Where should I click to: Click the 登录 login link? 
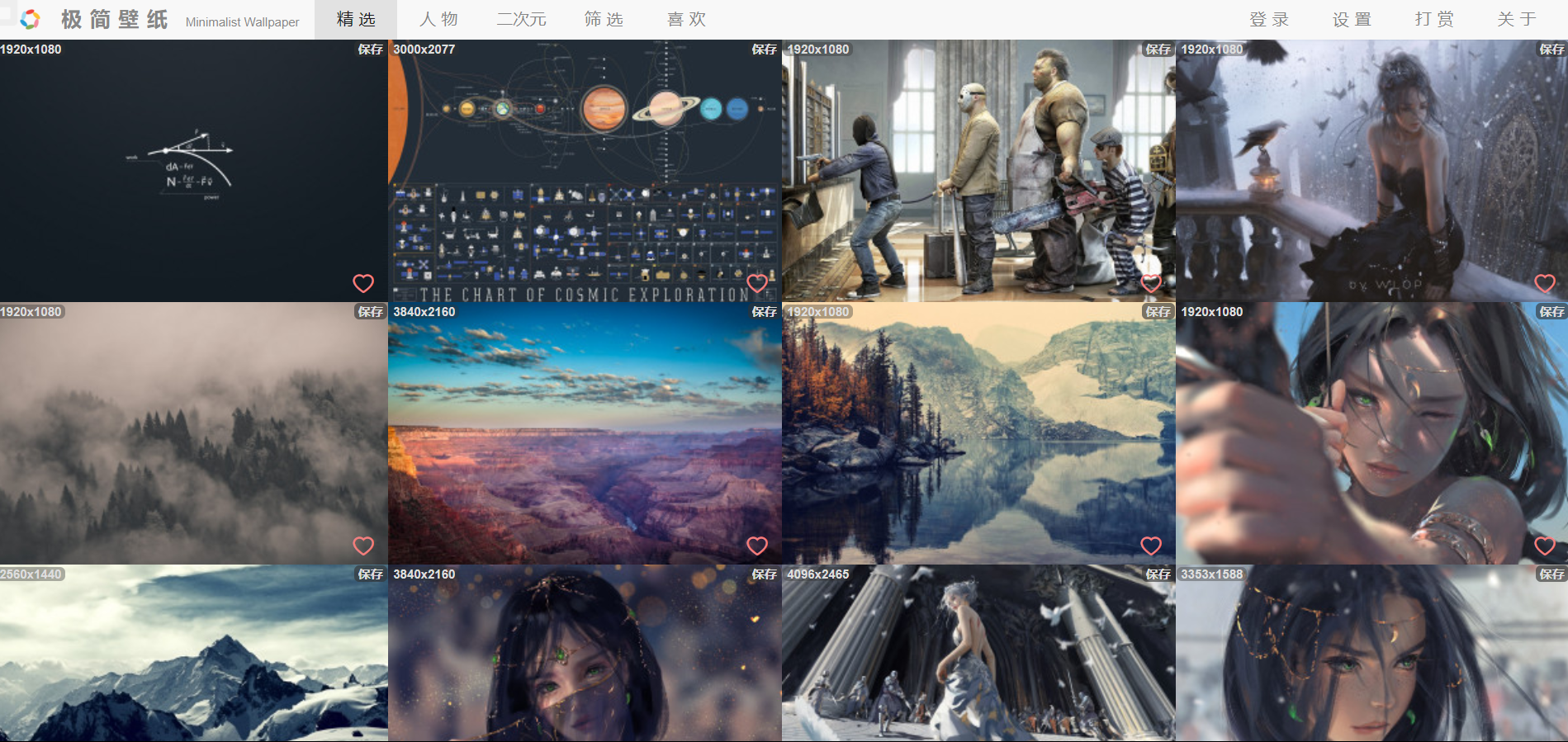[x=1269, y=19]
